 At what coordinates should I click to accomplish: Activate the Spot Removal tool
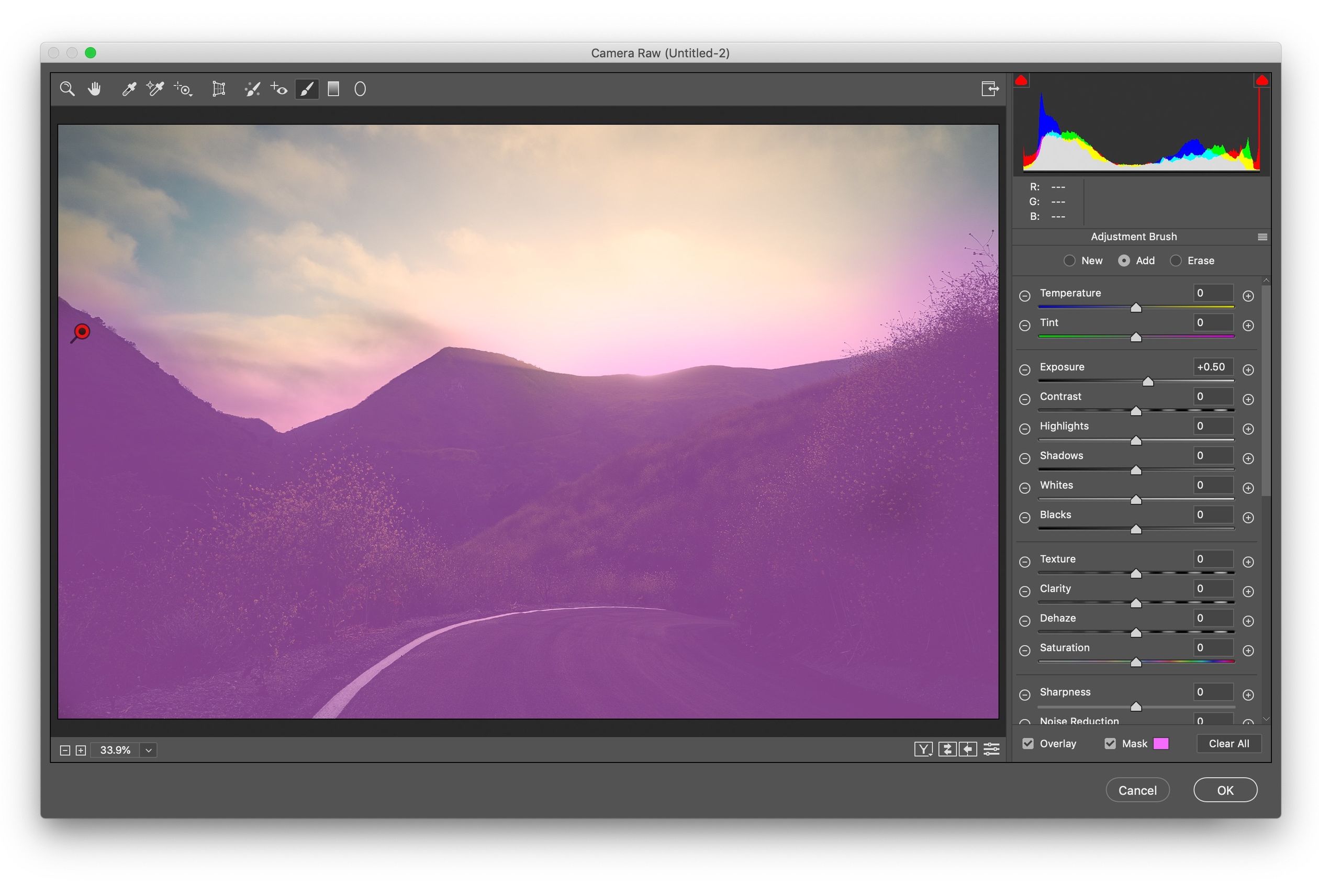point(253,88)
